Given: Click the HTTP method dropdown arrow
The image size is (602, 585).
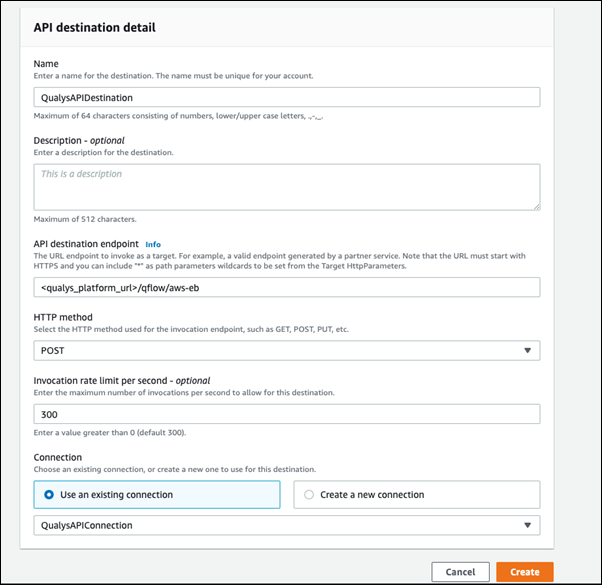Looking at the screenshot, I should (527, 350).
